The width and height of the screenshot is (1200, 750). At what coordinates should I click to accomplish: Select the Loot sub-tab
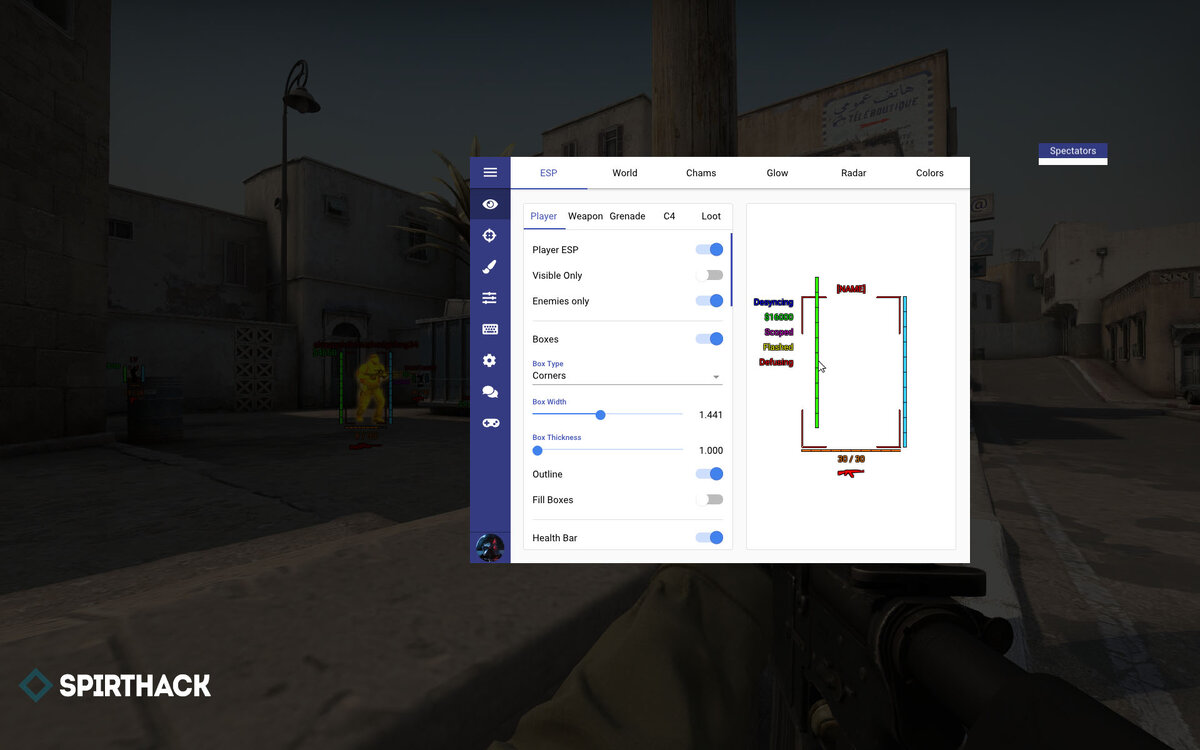click(x=711, y=216)
